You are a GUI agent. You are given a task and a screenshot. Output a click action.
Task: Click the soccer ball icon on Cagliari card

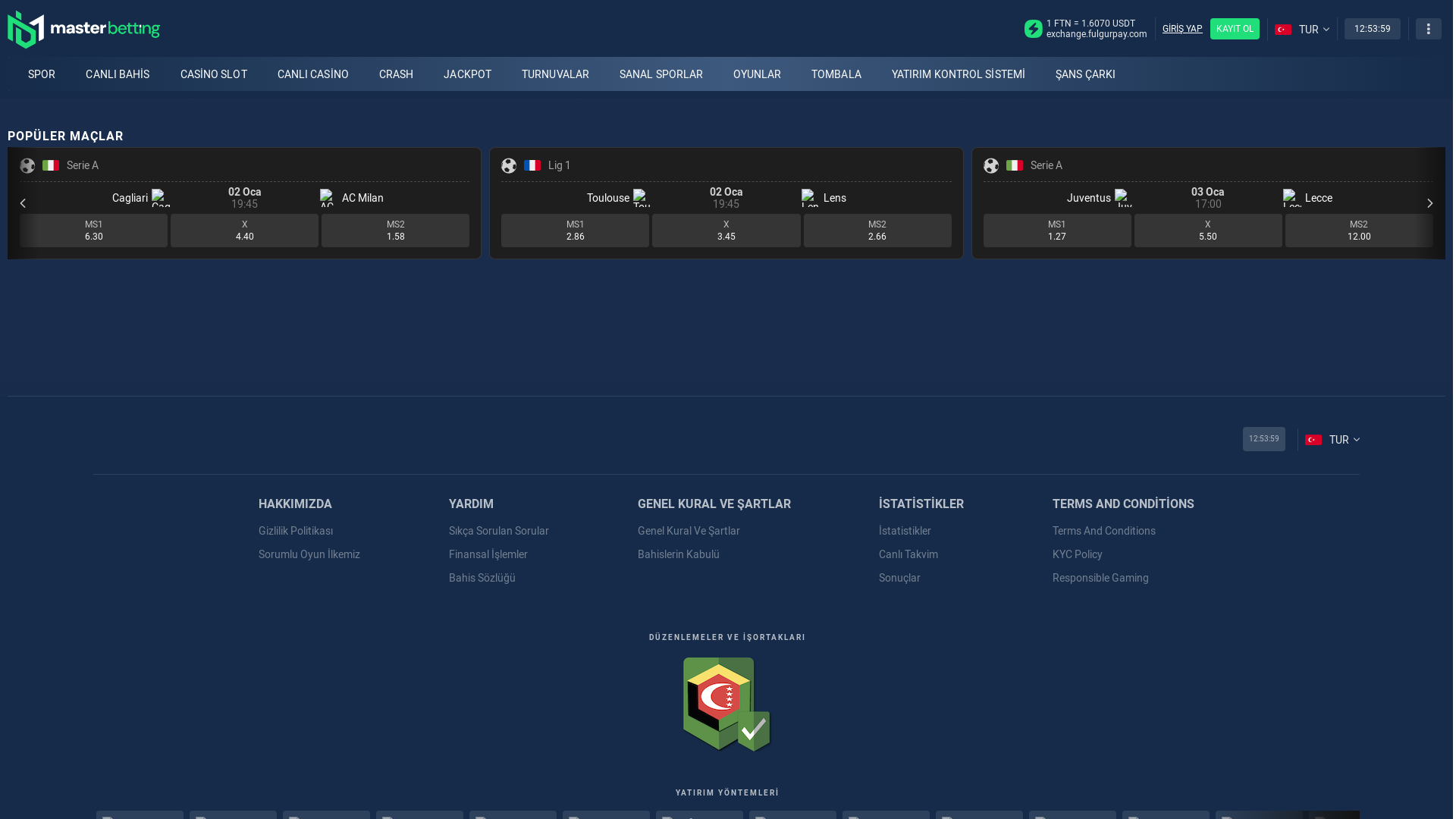(x=27, y=165)
